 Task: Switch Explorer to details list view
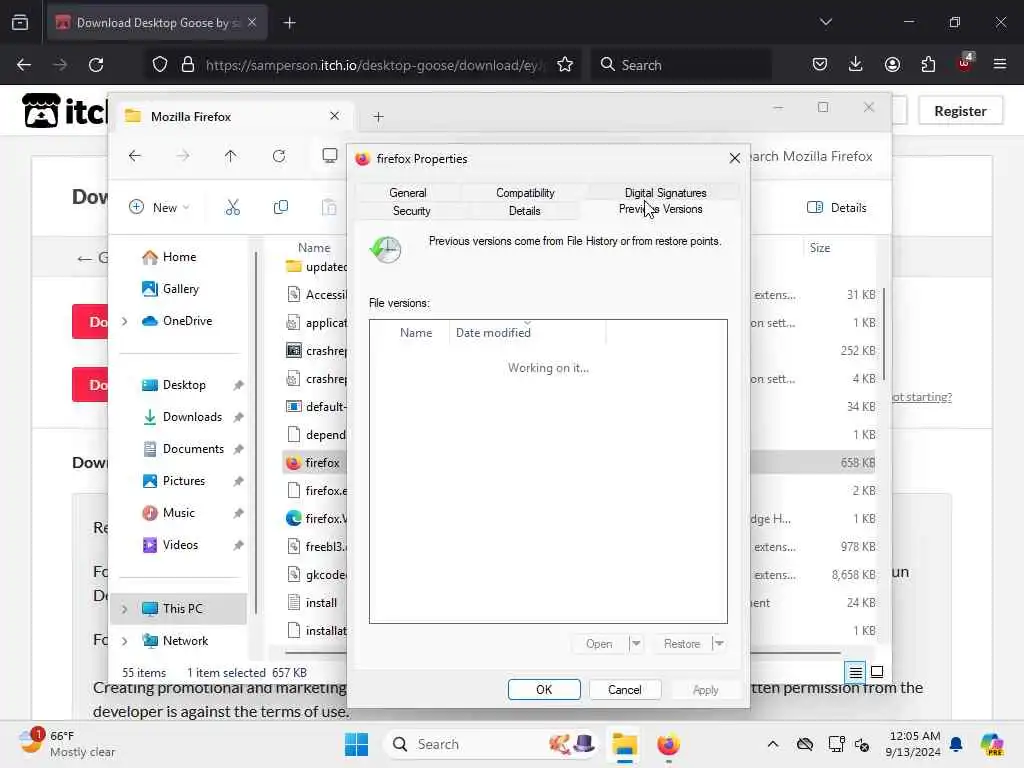click(x=856, y=672)
